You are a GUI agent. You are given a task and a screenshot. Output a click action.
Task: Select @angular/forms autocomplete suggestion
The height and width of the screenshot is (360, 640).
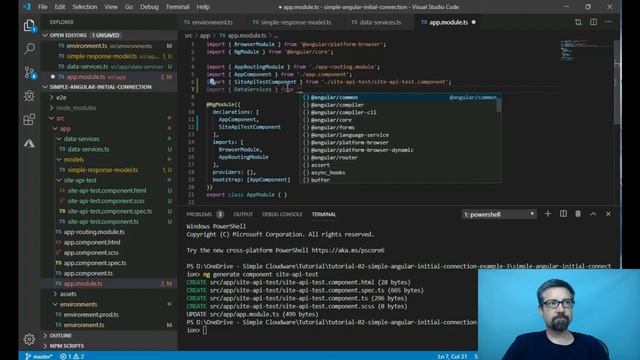(401, 127)
